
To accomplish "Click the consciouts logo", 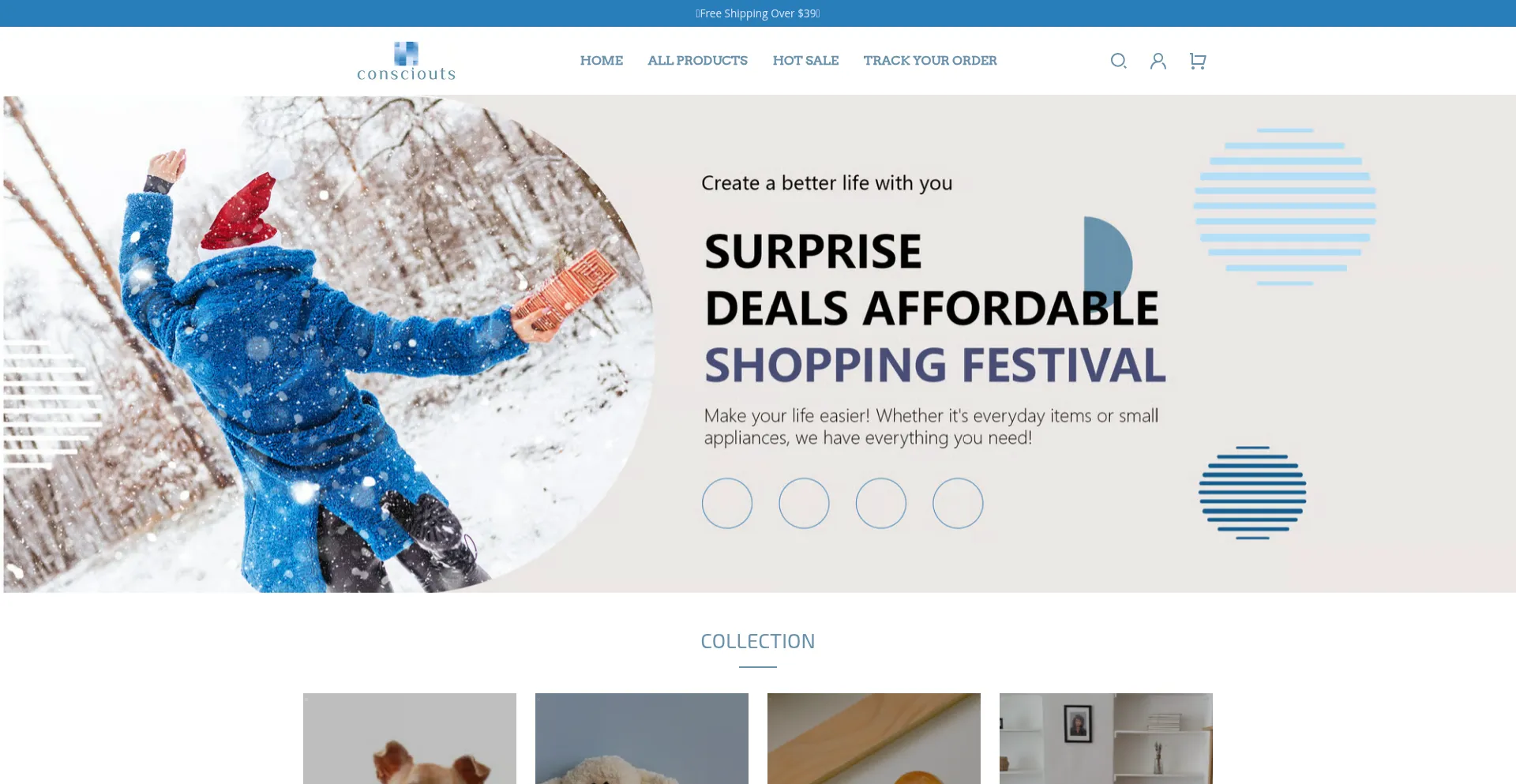I will pyautogui.click(x=407, y=61).
